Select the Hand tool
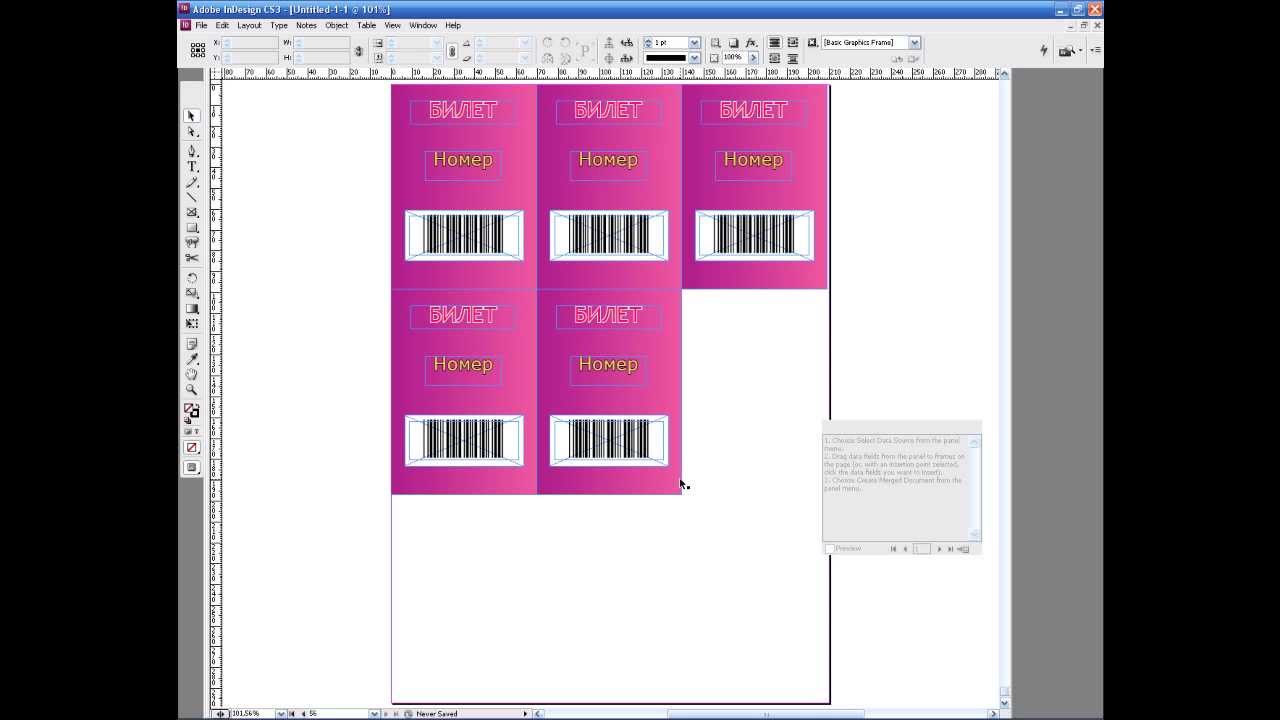This screenshot has width=1280, height=720. [x=191, y=374]
